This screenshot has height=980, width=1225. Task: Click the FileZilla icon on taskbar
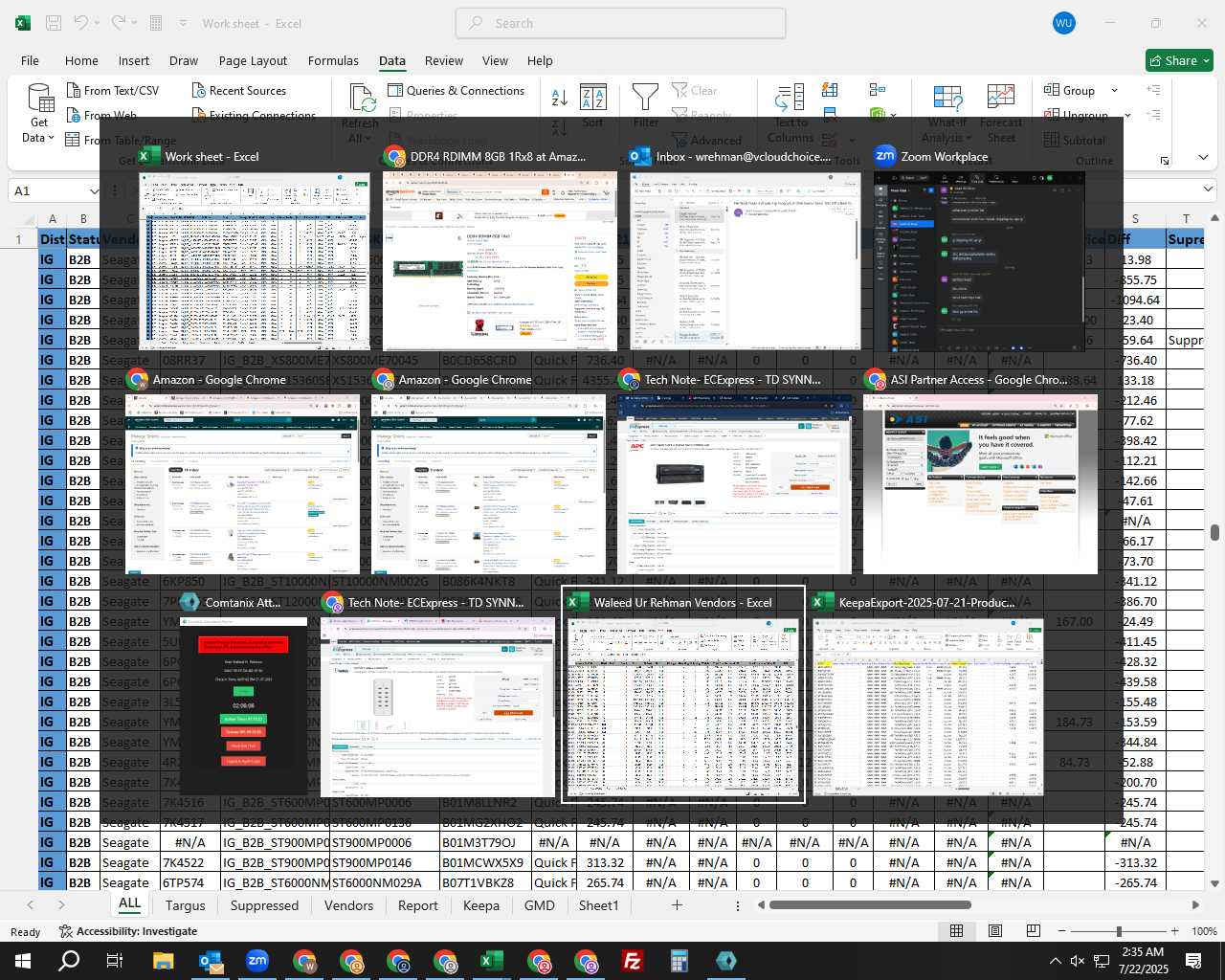632,961
